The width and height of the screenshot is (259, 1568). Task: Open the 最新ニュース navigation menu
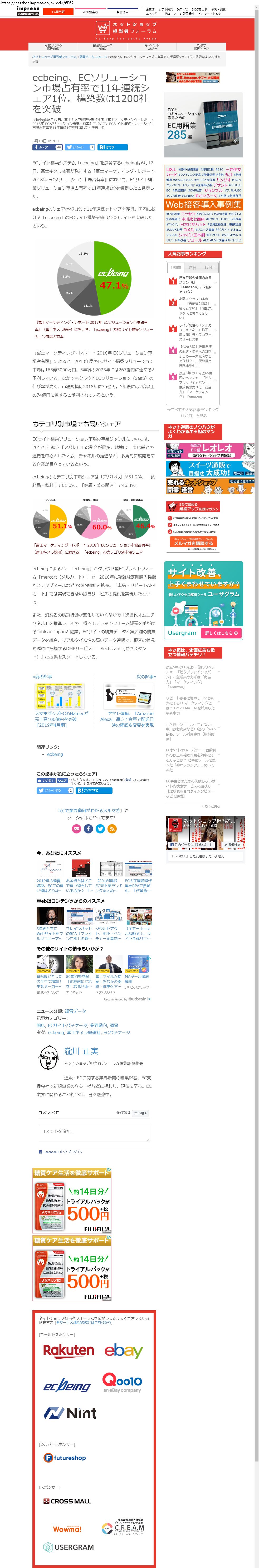[103, 47]
